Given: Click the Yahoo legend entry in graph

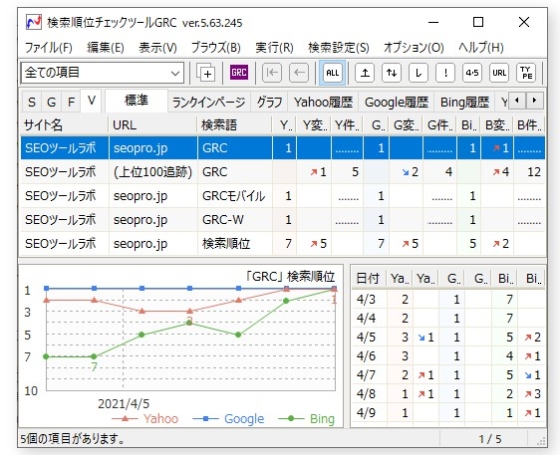Looking at the screenshot, I should coord(145,419).
